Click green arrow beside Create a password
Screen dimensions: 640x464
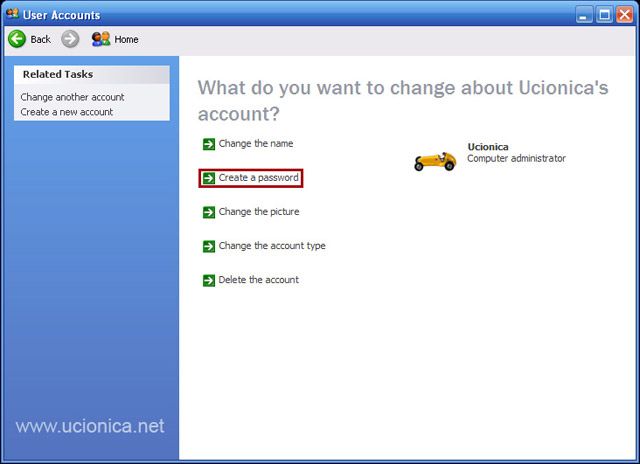pyautogui.click(x=208, y=178)
